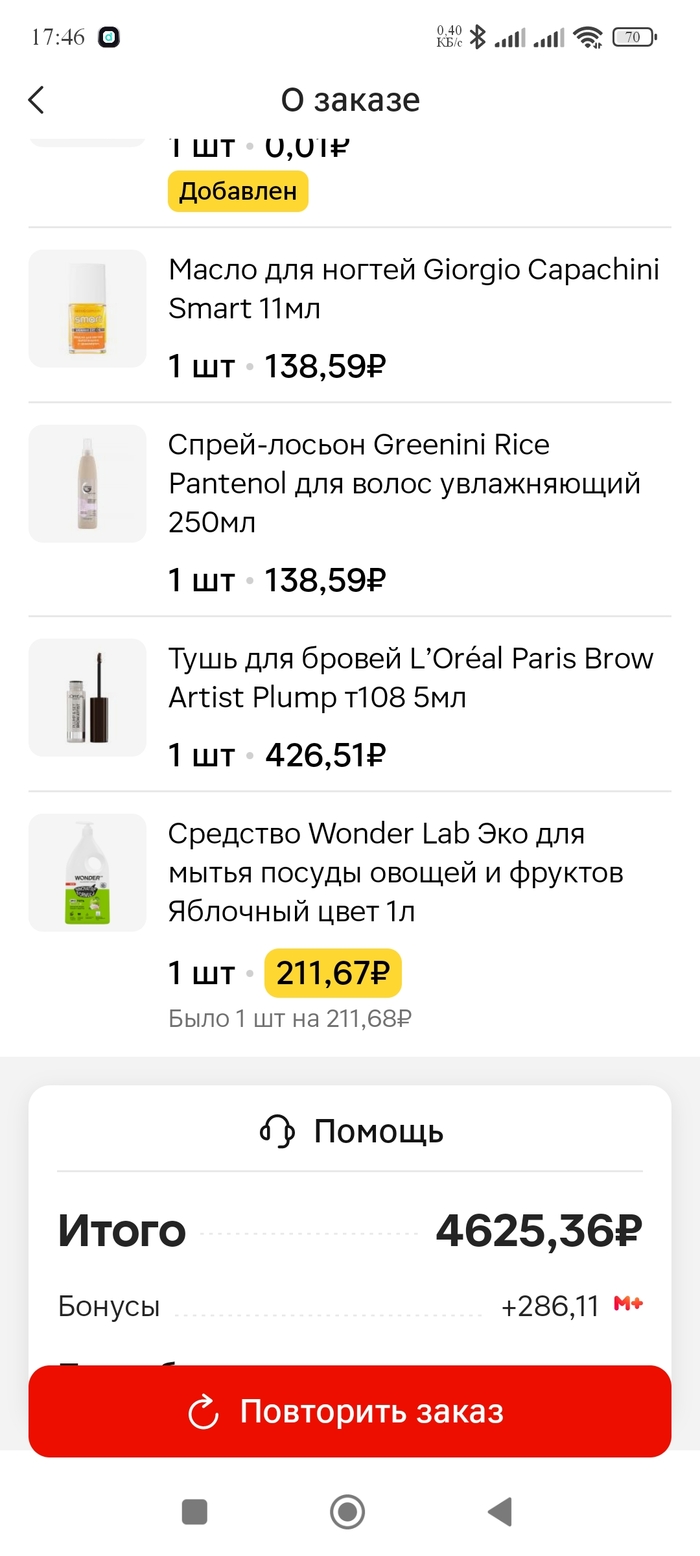The height and width of the screenshot is (1556, 700).
Task: Open Wonder Lab dish soap image
Action: pos(88,872)
